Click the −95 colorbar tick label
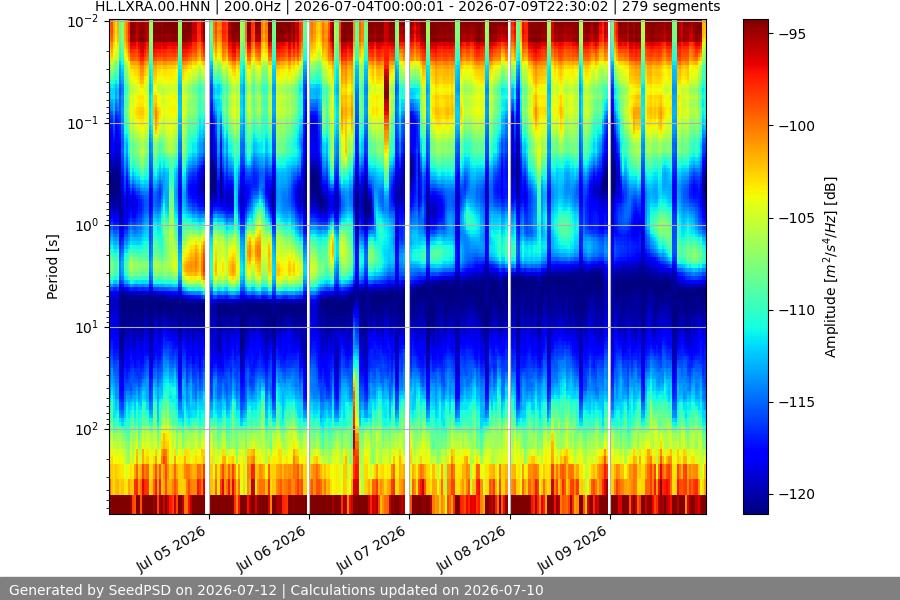 pyautogui.click(x=793, y=34)
